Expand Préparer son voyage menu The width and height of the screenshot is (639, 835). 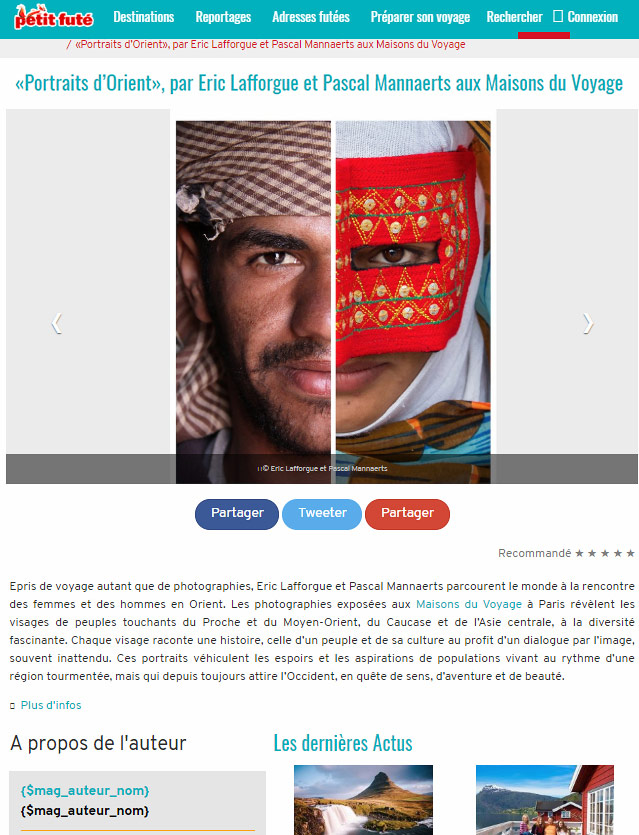tap(420, 17)
